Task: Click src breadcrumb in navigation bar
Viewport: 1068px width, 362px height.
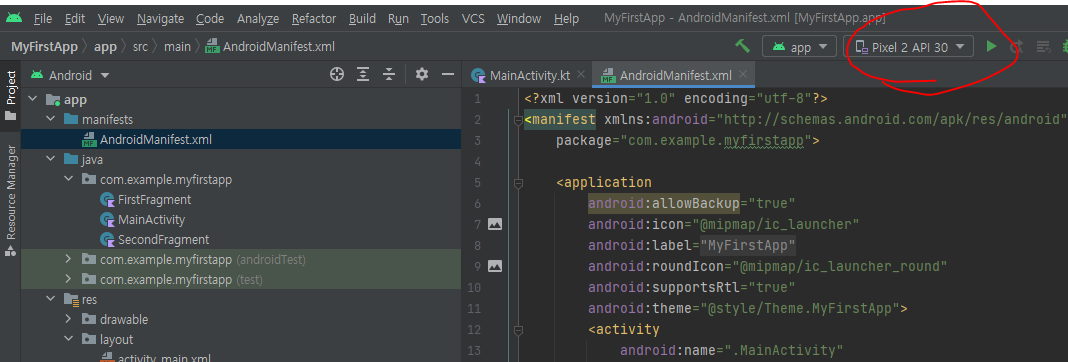Action: pos(140,47)
